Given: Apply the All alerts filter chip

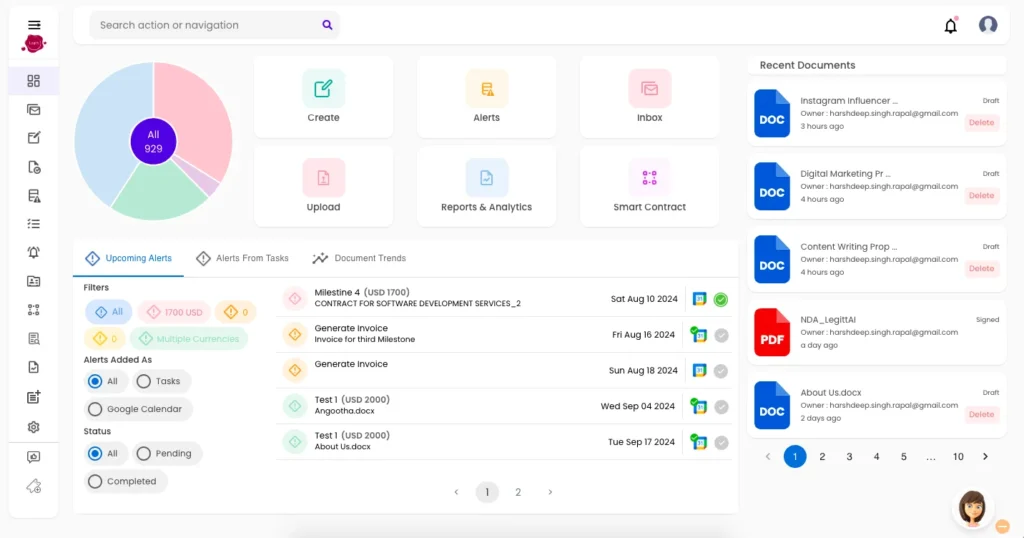Looking at the screenshot, I should click(x=108, y=312).
